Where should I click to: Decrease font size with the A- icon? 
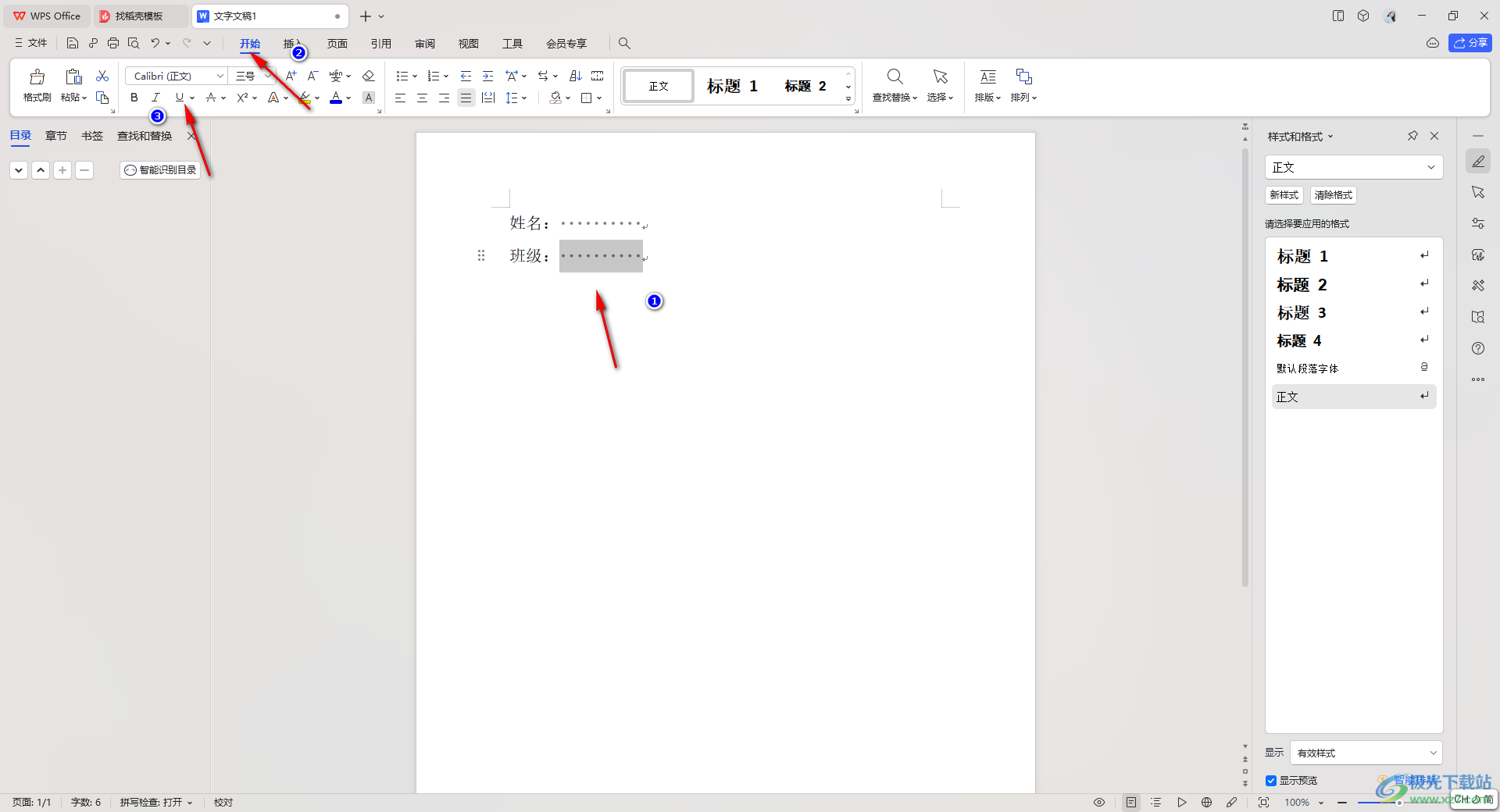point(312,76)
